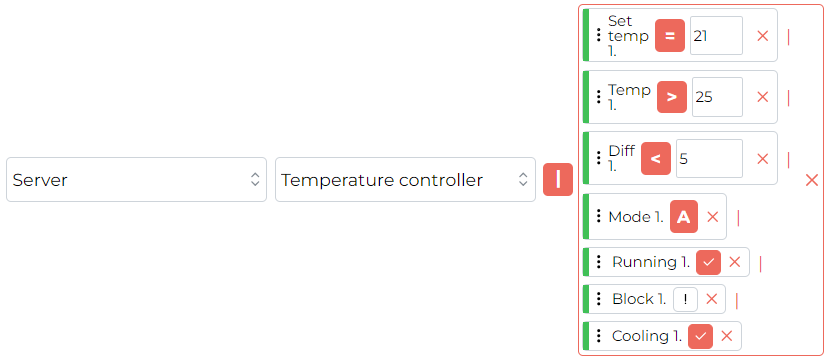Click the drag handle dots on Set temp 1.
The width and height of the screenshot is (828, 360).
click(598, 35)
